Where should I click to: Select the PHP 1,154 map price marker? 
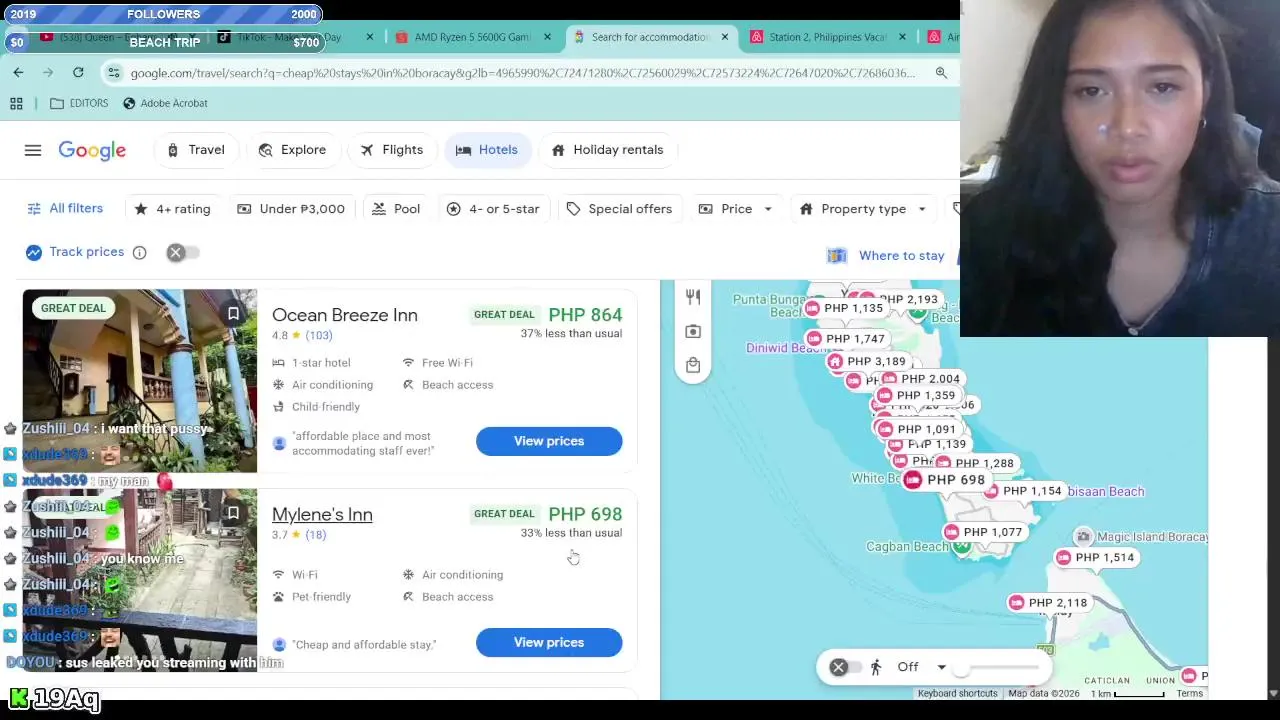point(1022,491)
